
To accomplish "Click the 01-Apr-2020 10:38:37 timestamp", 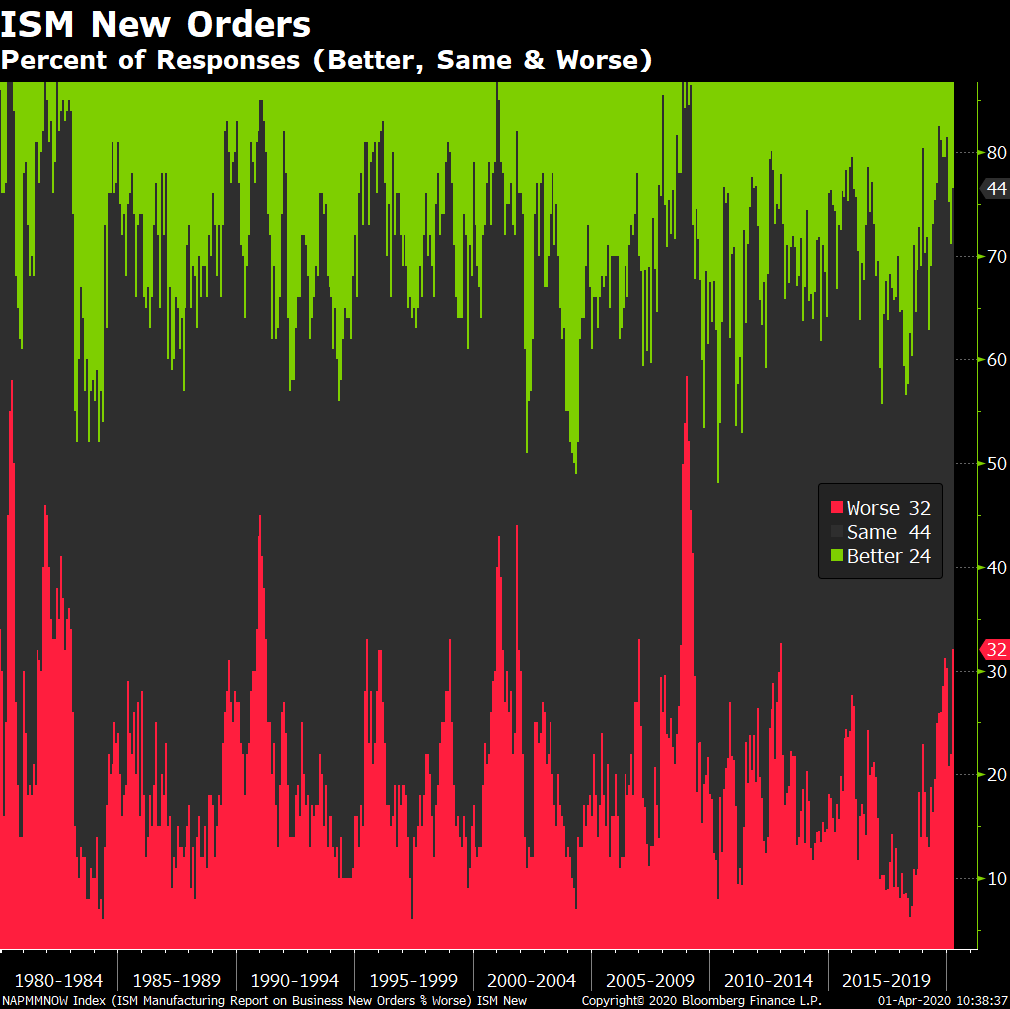I will [x=943, y=1001].
